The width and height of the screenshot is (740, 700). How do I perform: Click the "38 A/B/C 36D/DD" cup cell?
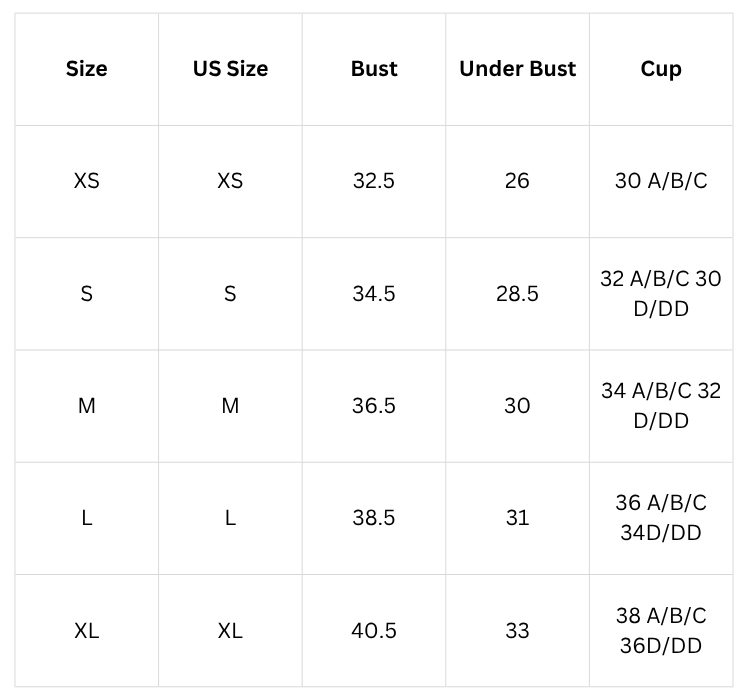click(661, 631)
